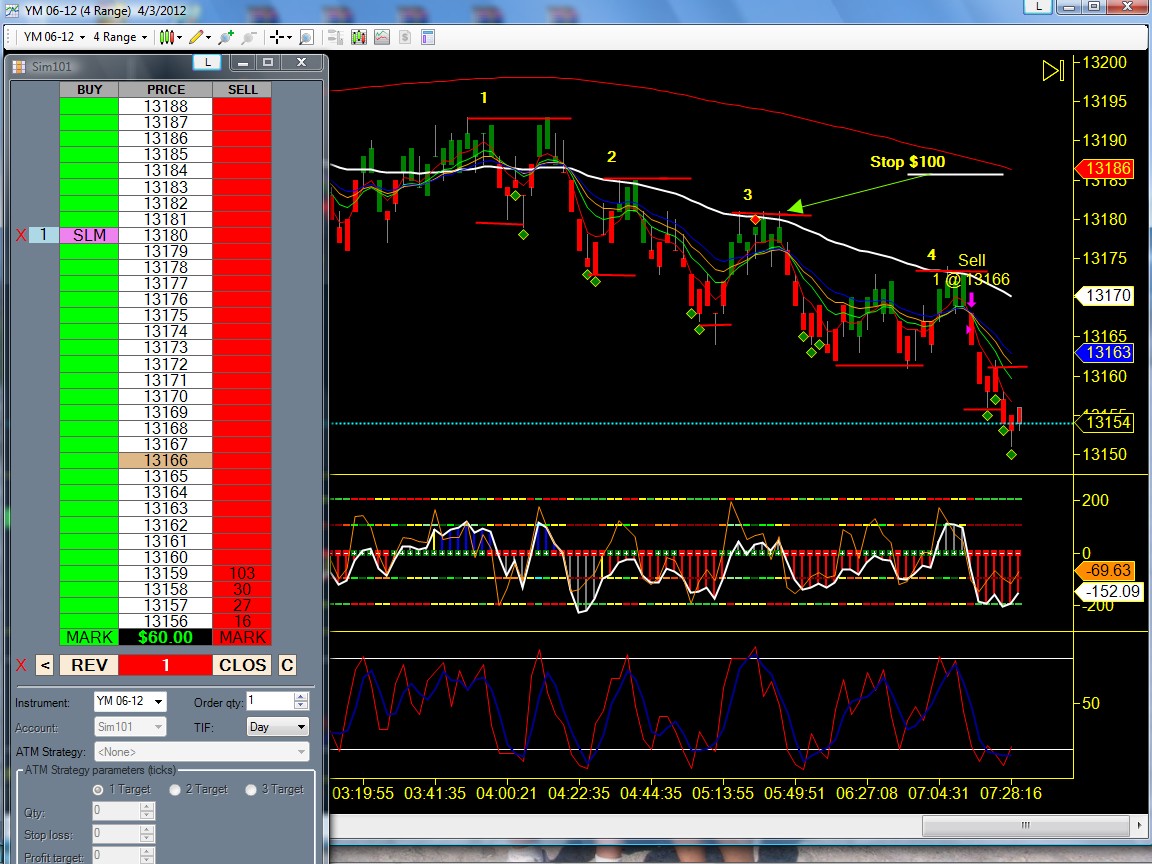1152x864 pixels.
Task: Click the red X beside the < button
Action: tap(21, 665)
